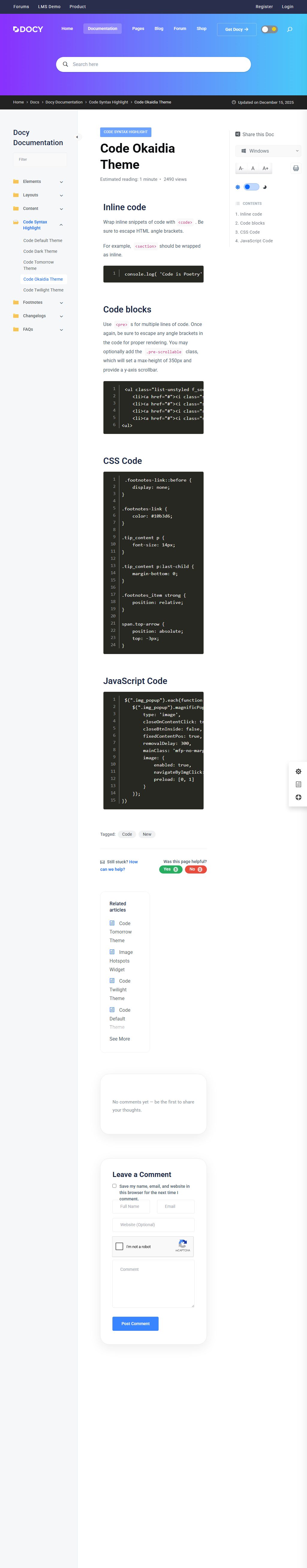Click the Code tag pill
This screenshot has width=307, height=1568.
127,834
